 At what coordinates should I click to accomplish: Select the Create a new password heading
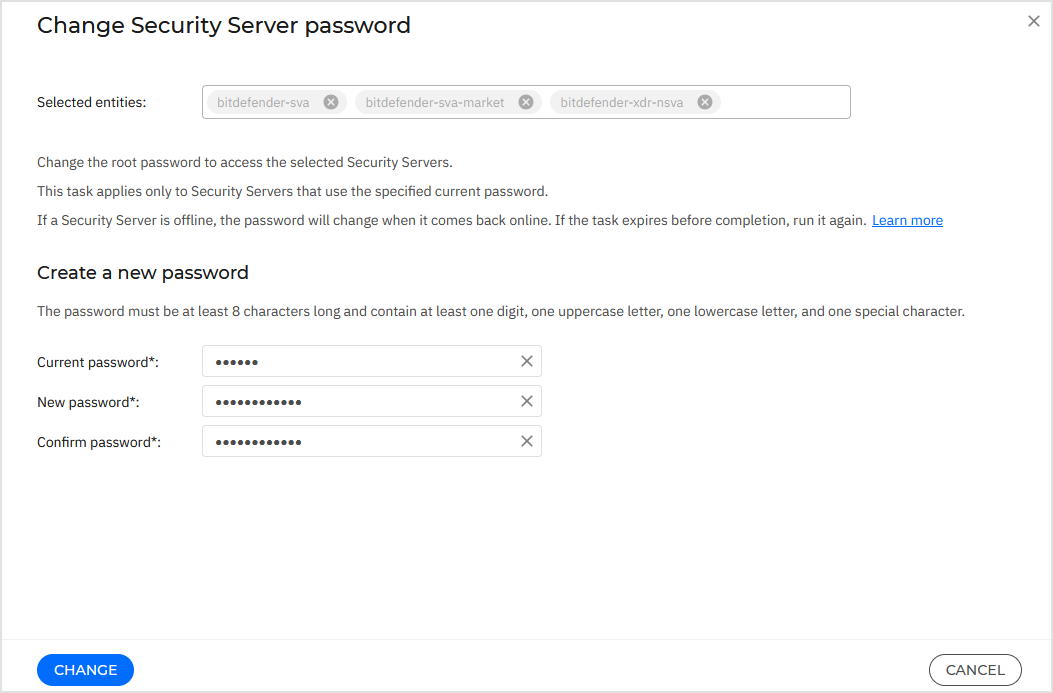(x=143, y=271)
